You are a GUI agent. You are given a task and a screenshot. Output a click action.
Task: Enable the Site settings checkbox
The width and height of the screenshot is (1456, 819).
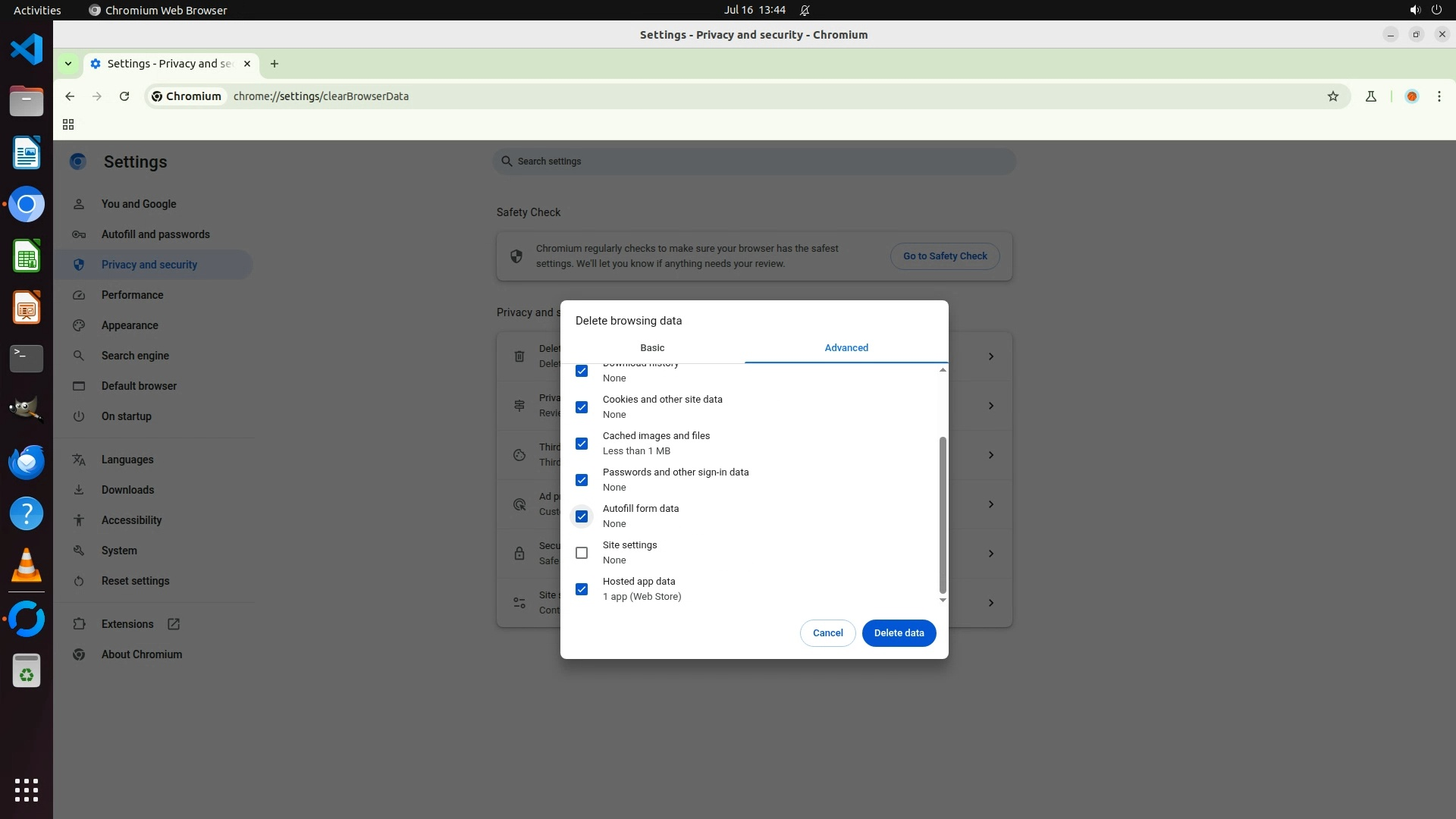coord(582,553)
